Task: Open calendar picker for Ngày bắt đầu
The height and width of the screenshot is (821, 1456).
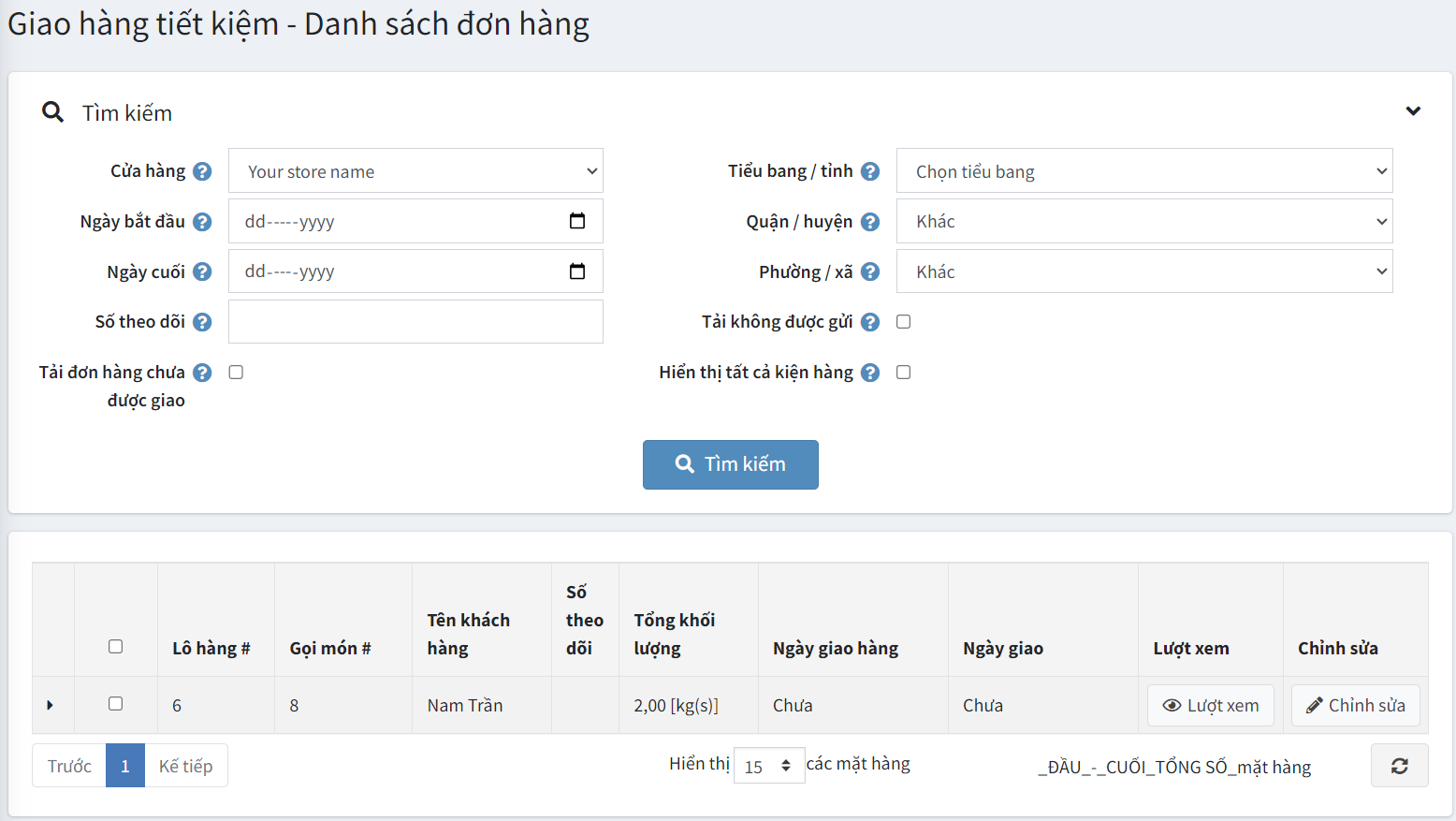Action: pos(577,221)
